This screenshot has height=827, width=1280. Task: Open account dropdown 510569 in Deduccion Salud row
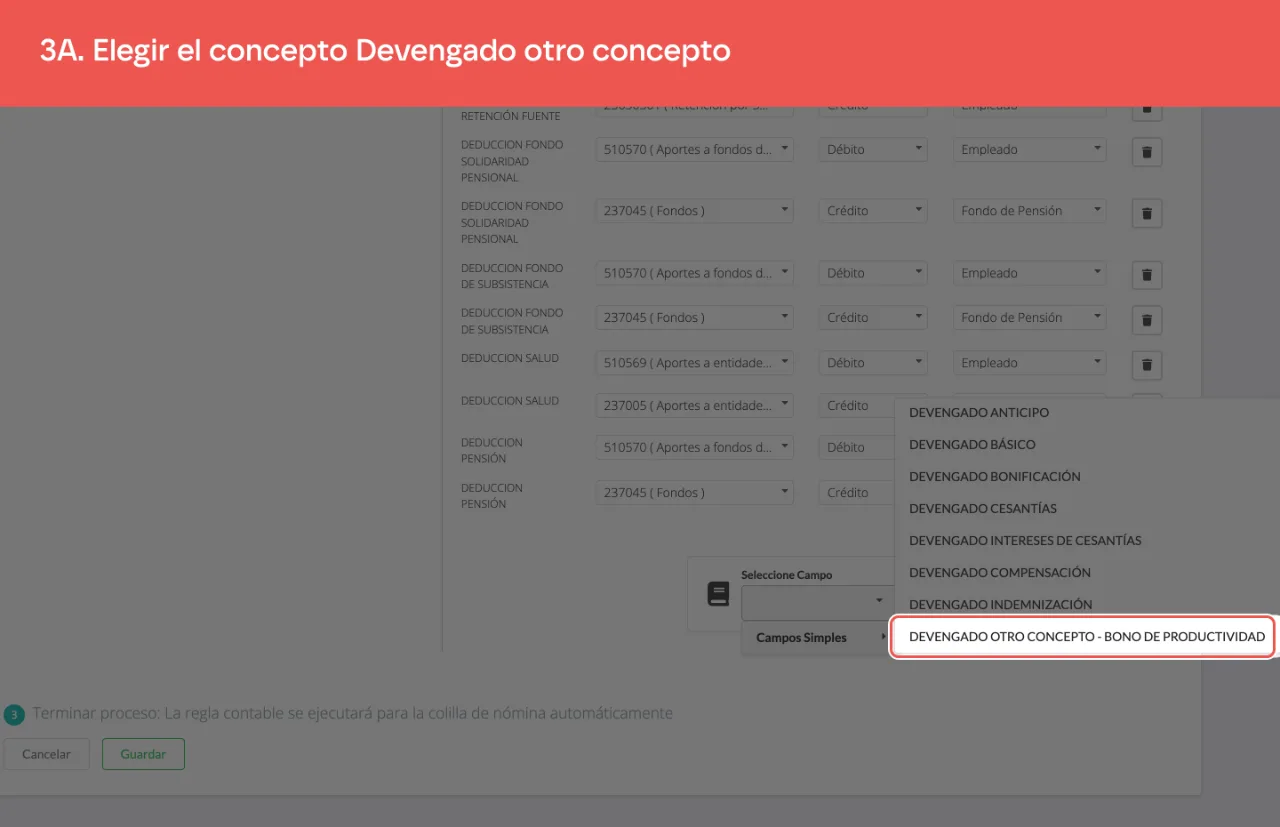[695, 363]
